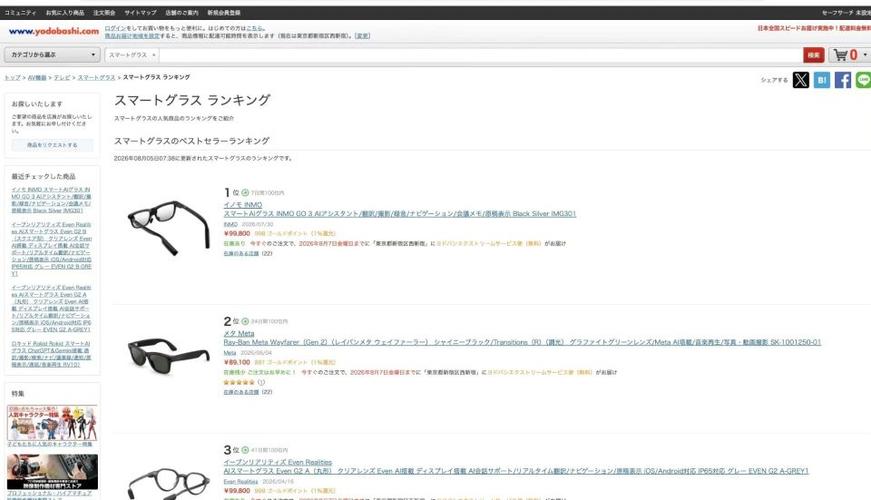Open お気に入り商品 in top menu

click(x=65, y=12)
